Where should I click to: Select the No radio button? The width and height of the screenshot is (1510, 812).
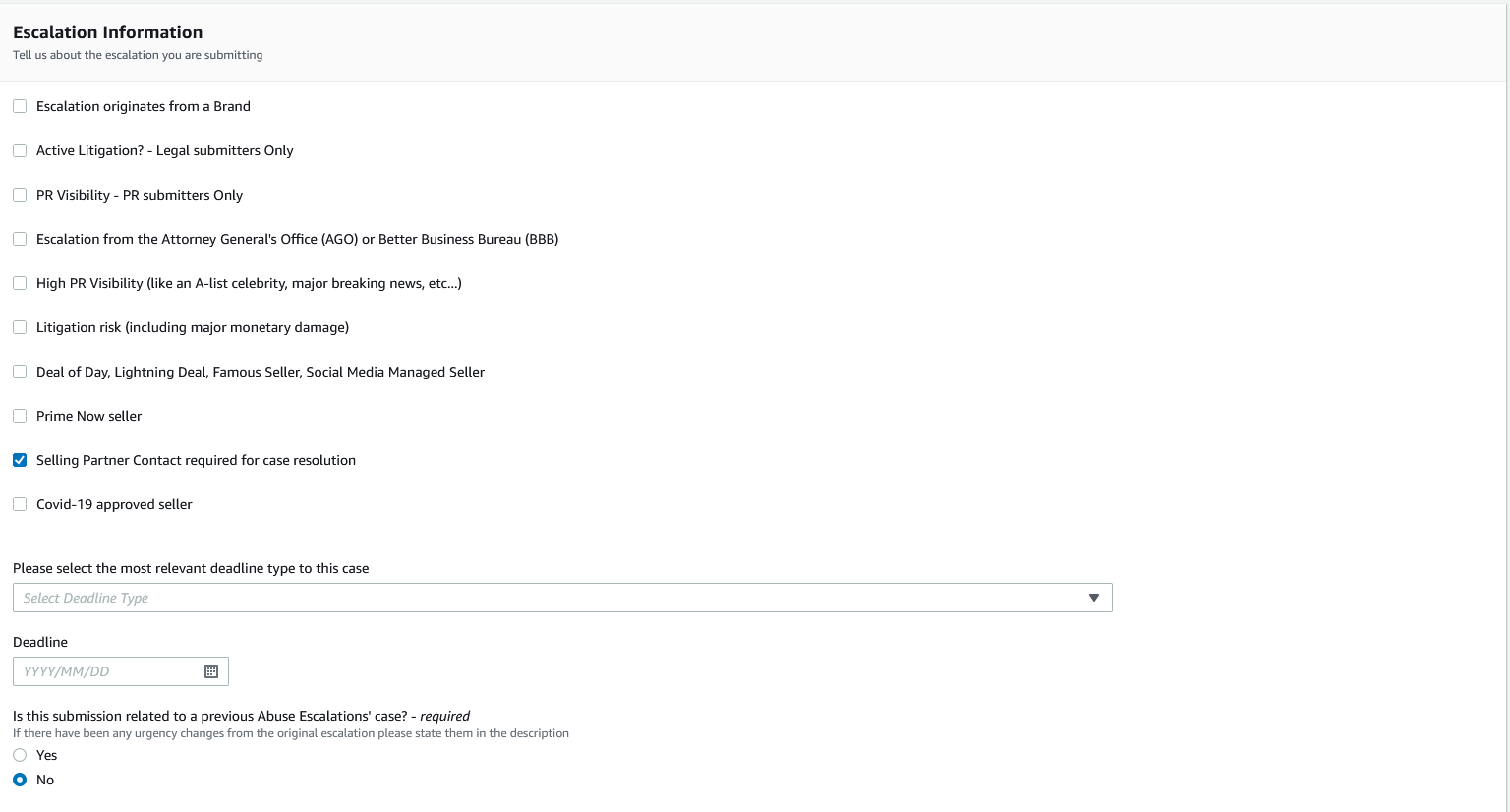(x=20, y=780)
